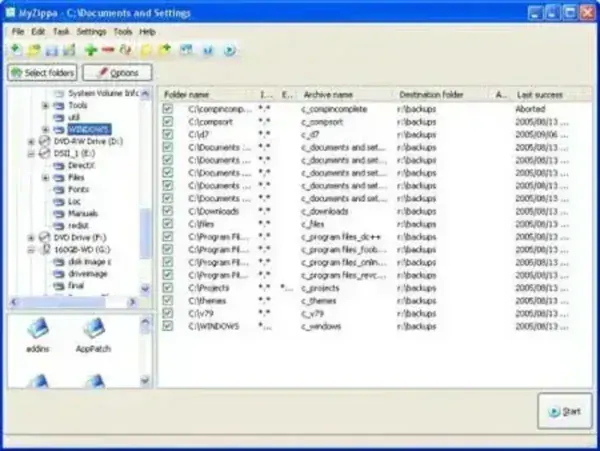Toggle the C:\v79 row checkbox
600x451 pixels.
[x=168, y=313]
